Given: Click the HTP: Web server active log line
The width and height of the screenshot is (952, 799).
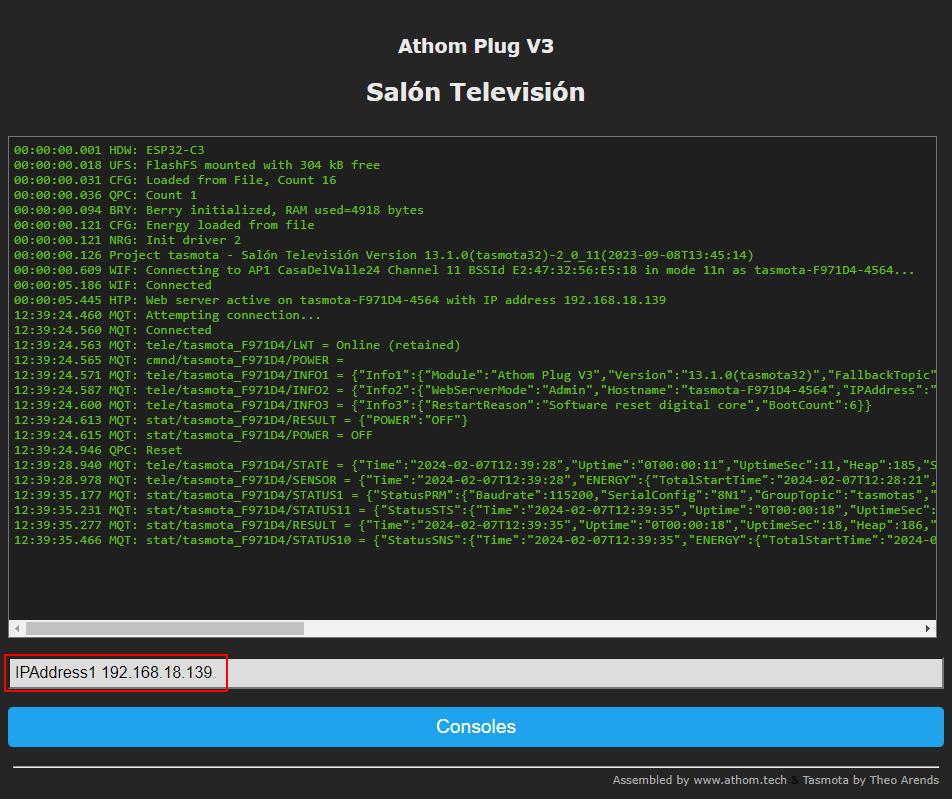Looking at the screenshot, I should (x=340, y=300).
